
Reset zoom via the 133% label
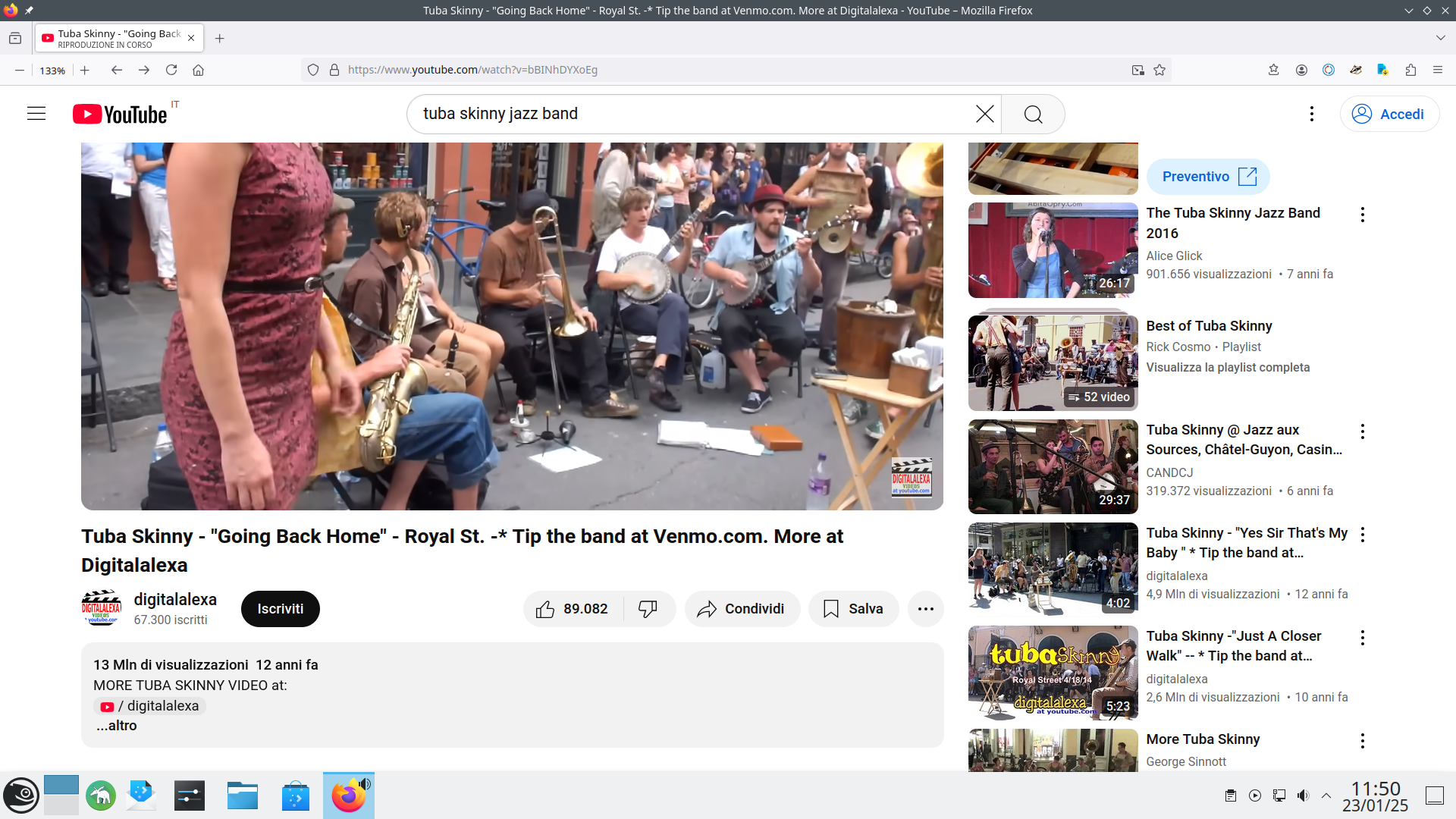pyautogui.click(x=52, y=71)
